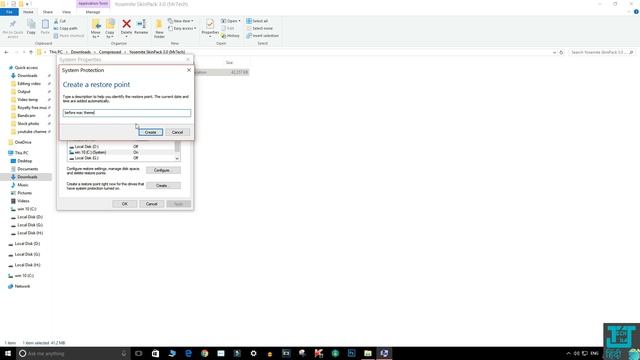The width and height of the screenshot is (640, 360).
Task: Show hidden system tray icons chevron
Action: 568,353
